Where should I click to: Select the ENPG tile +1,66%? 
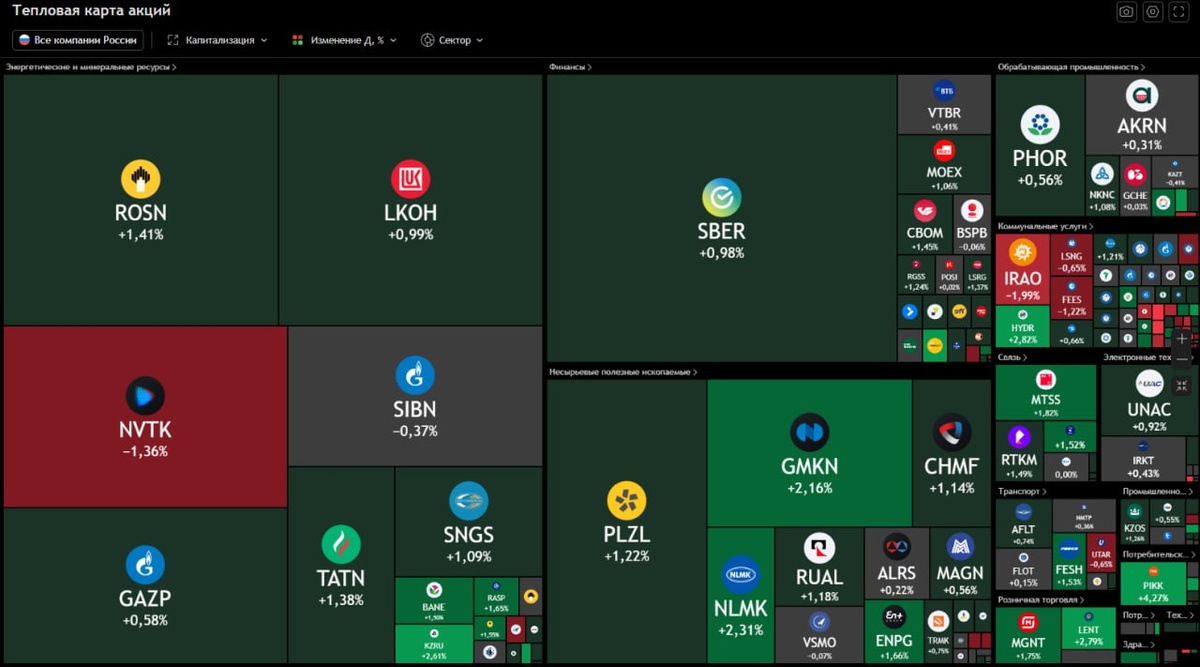tap(893, 631)
